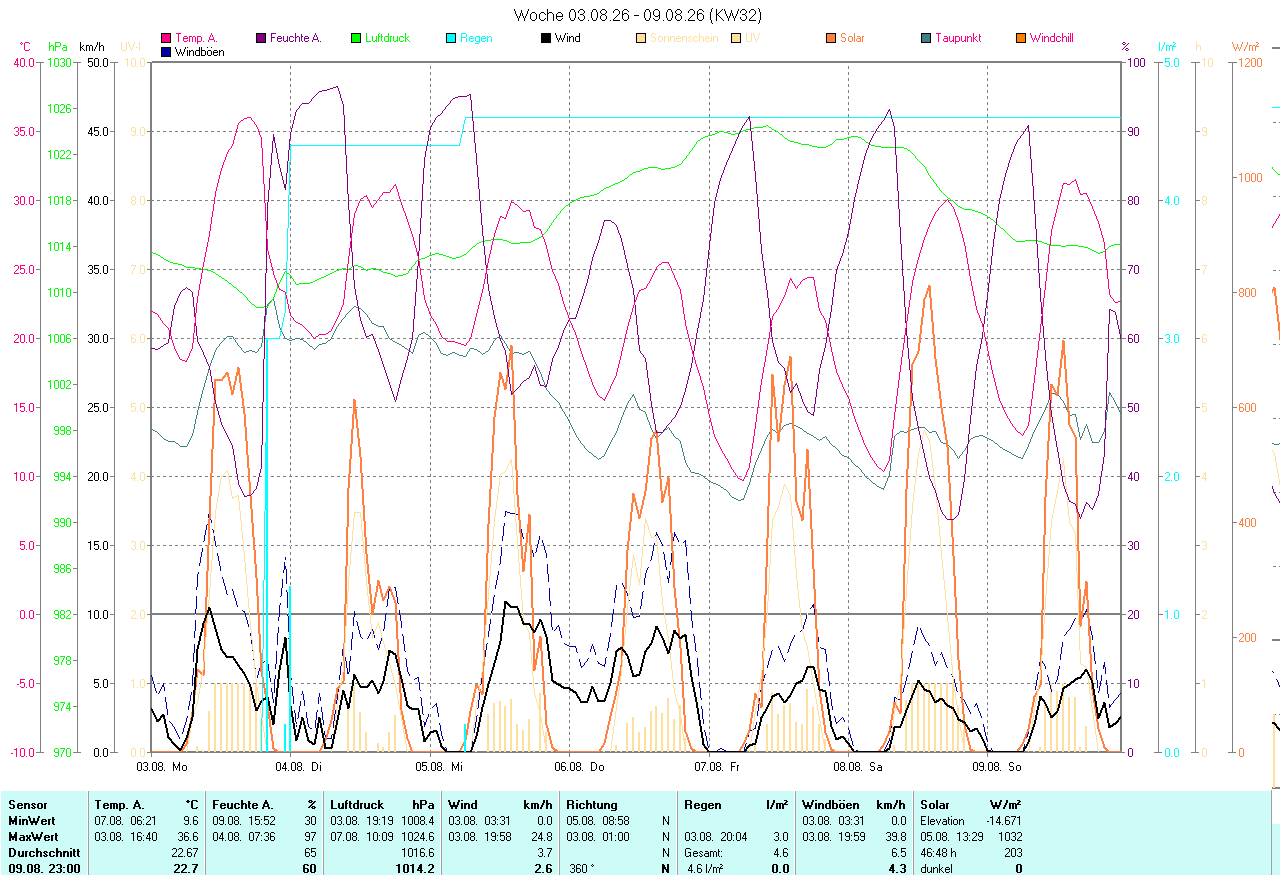
Task: Click the "07.08. Fr" x-axis date label
Action: click(x=718, y=767)
